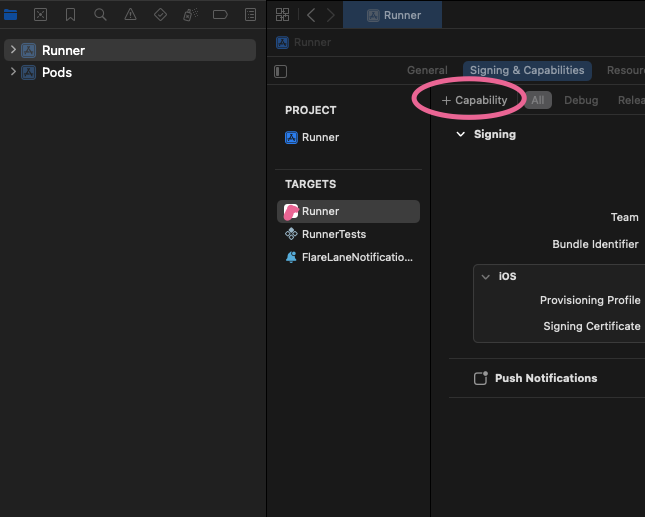Open the Source Control navigator
645x517 pixels.
tap(40, 15)
